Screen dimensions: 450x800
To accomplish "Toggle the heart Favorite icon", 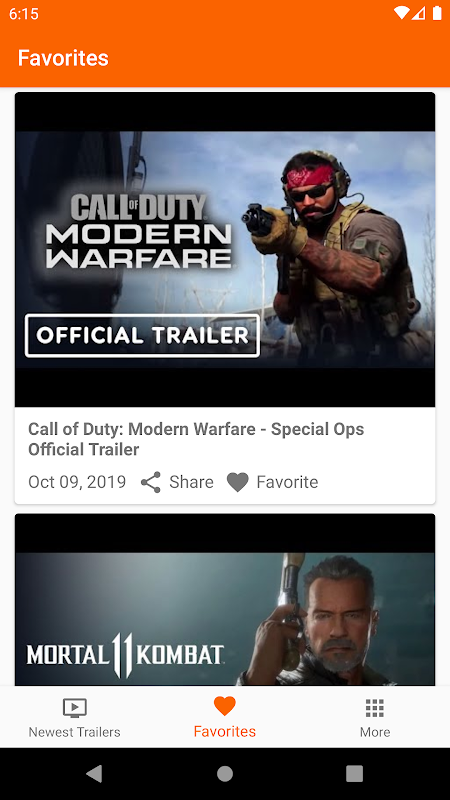I will click(237, 482).
